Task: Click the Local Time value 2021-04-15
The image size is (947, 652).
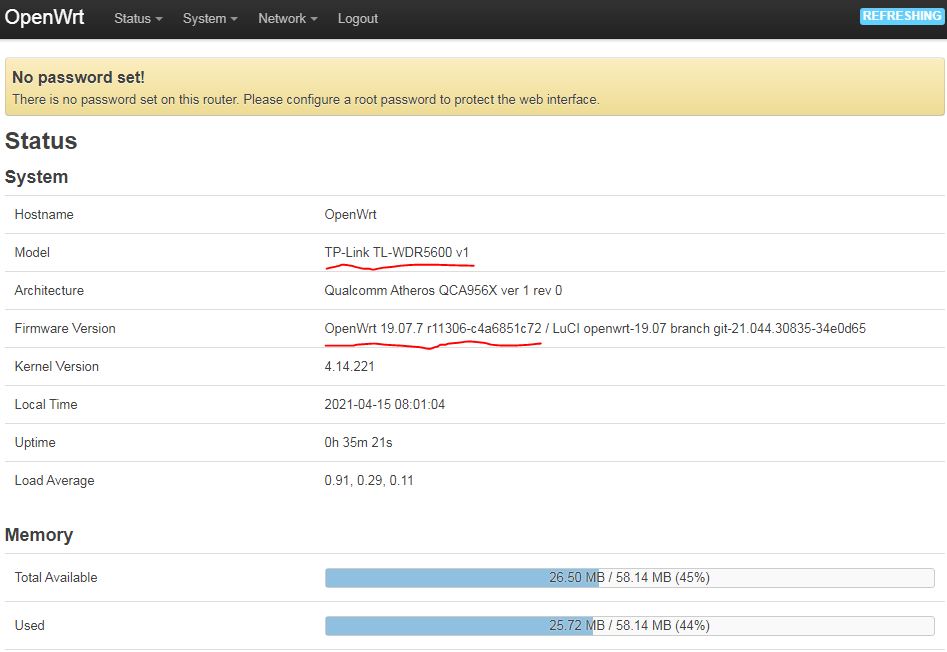Action: (384, 404)
